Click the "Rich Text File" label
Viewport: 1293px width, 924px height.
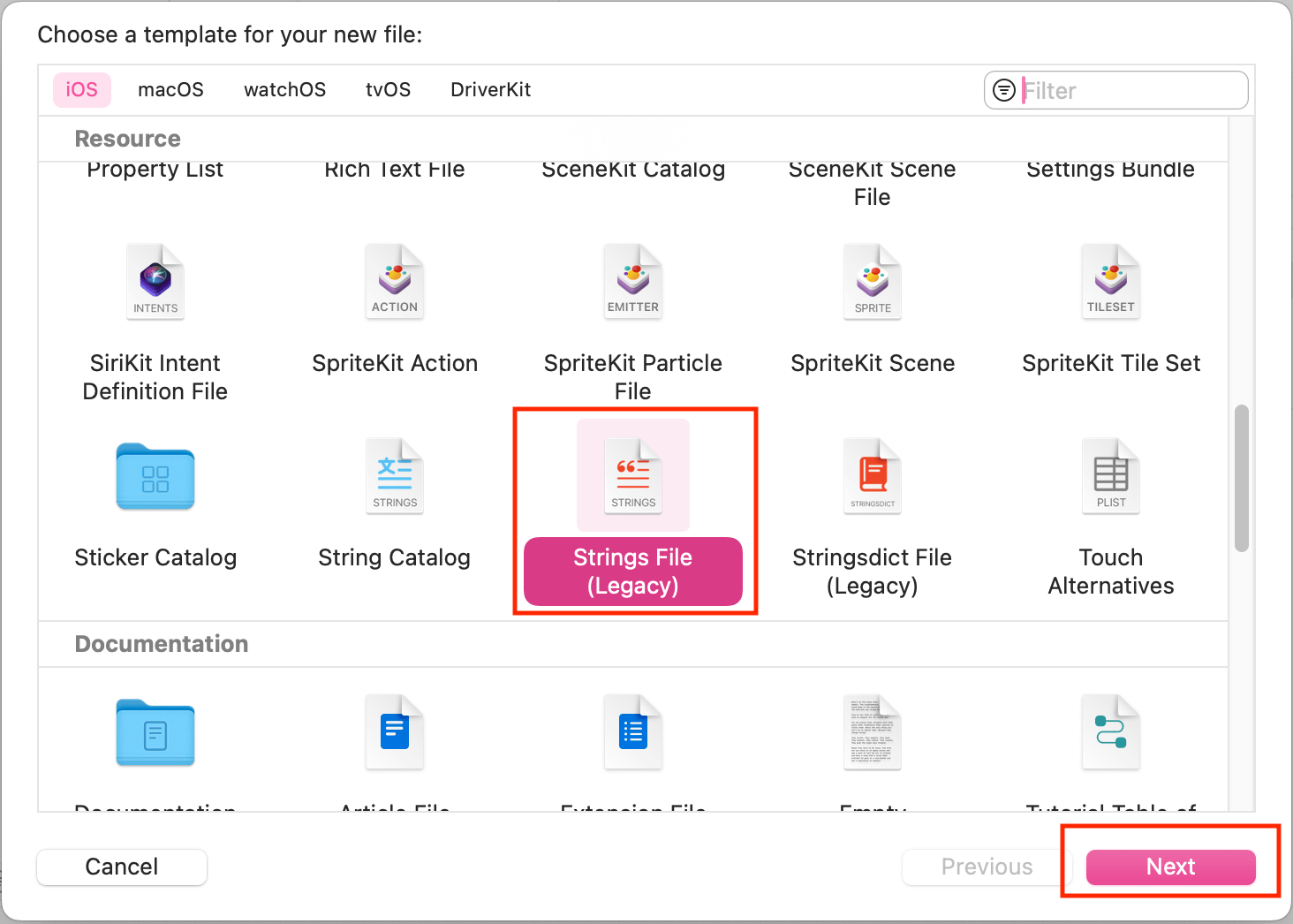tap(395, 170)
